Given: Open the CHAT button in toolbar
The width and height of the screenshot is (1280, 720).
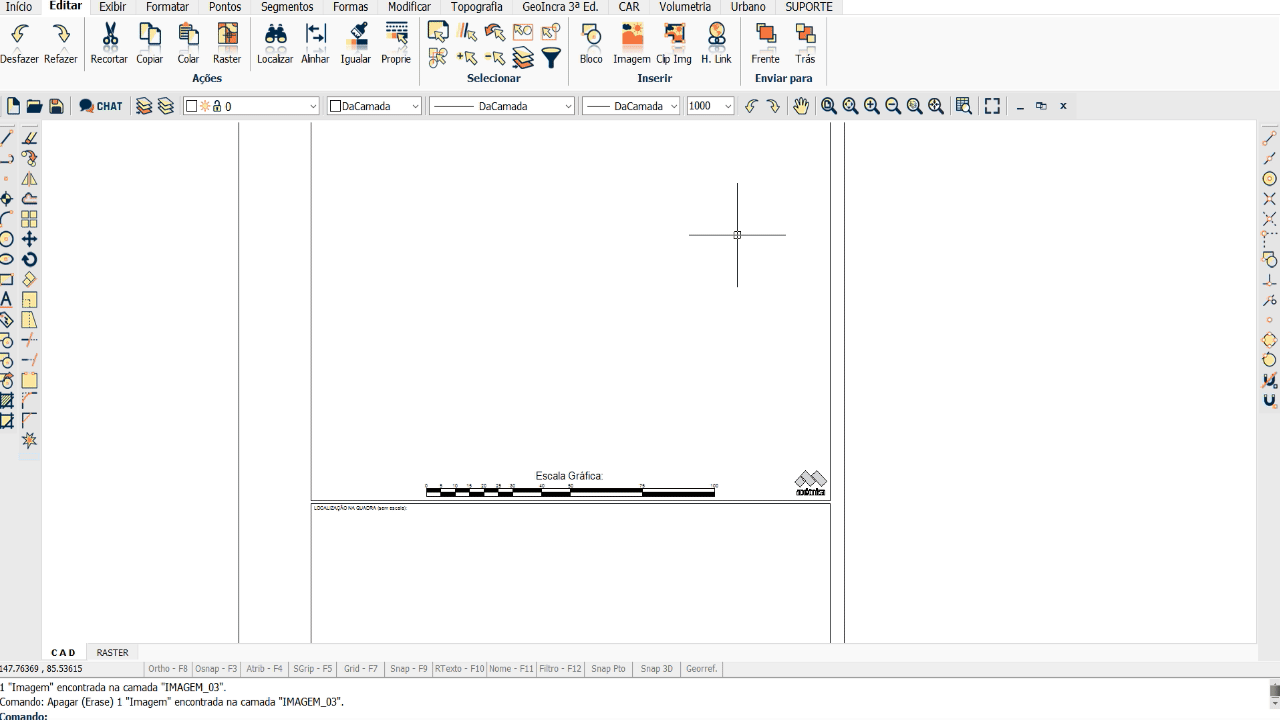Looking at the screenshot, I should click(101, 106).
